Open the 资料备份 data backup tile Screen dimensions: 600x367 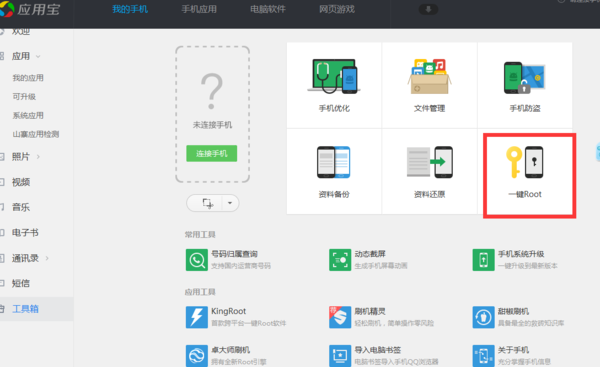click(x=334, y=171)
